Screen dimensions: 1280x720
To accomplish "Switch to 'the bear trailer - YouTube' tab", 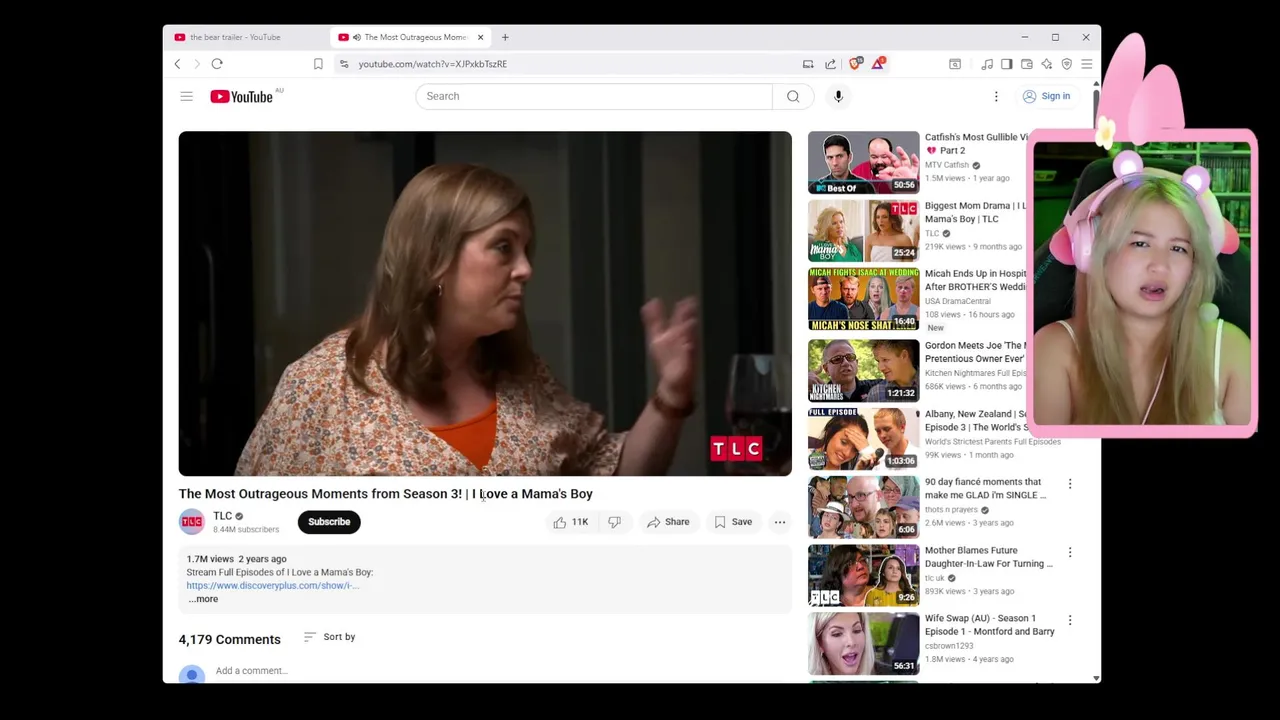I will click(248, 37).
